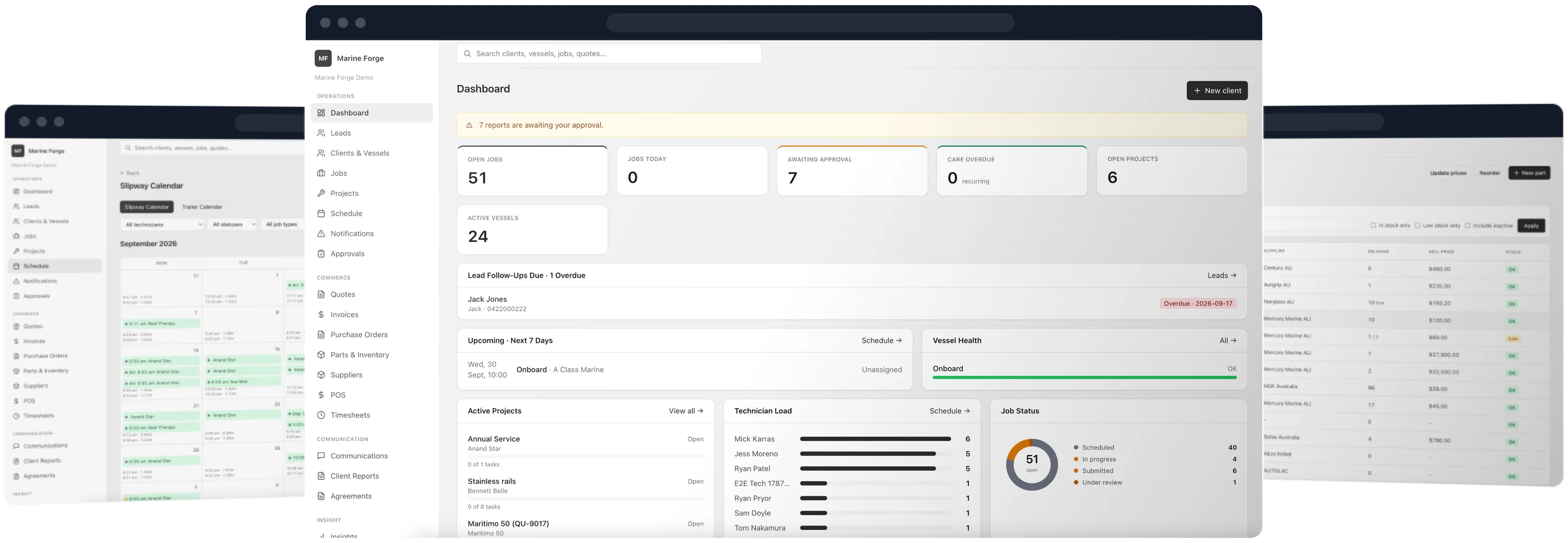Tick 'Low stock only' checkbox in the inventory window
Image resolution: width=1568 pixels, height=543 pixels.
point(1418,225)
